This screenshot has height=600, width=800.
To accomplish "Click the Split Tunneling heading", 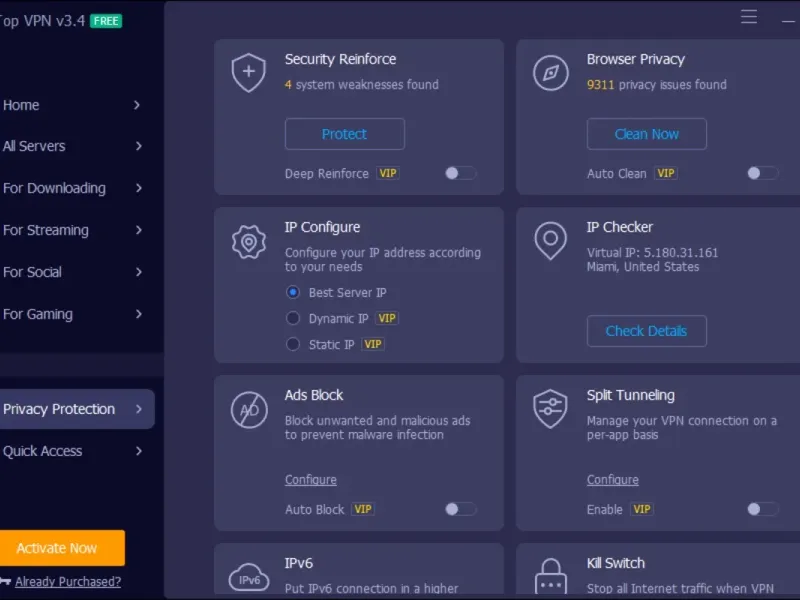I will coord(631,395).
